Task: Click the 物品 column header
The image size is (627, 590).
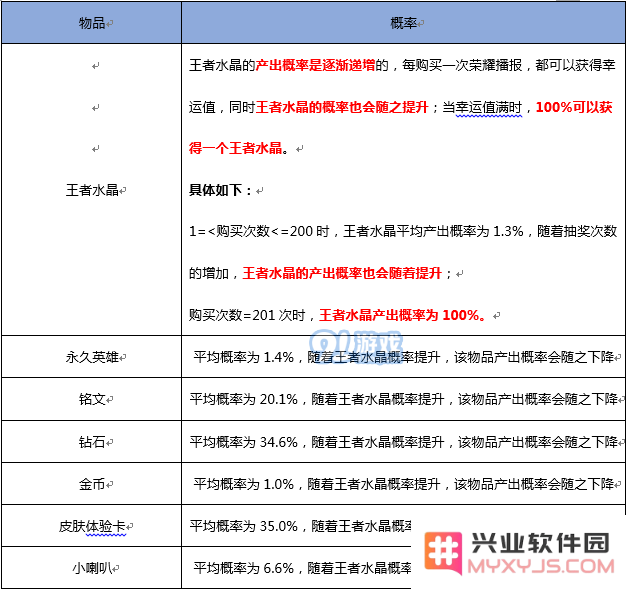Action: click(x=92, y=23)
